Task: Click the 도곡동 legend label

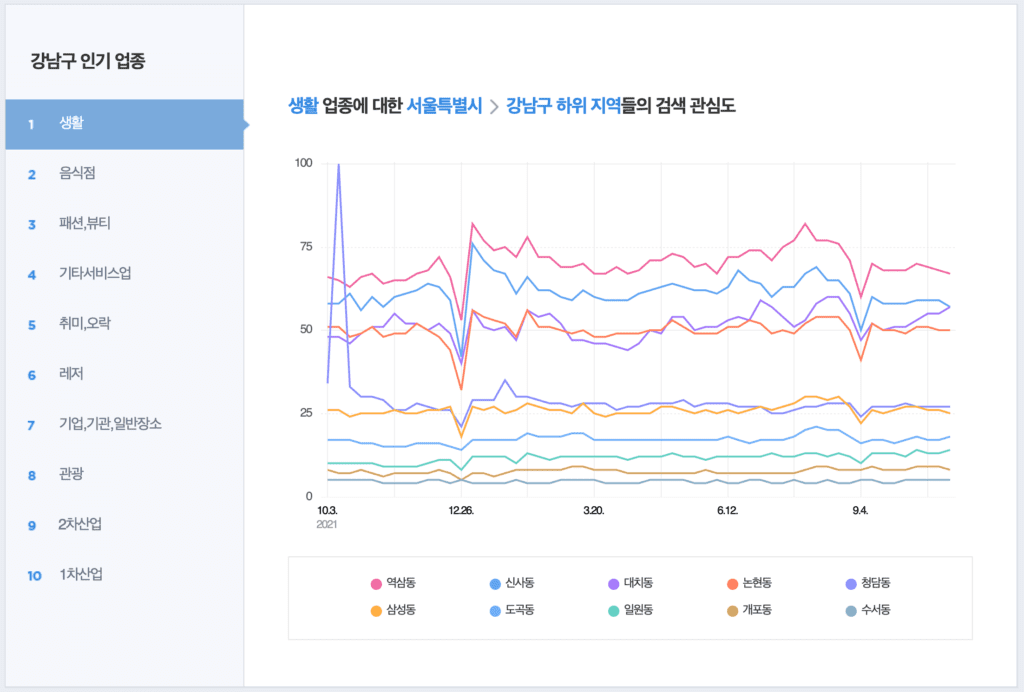Action: (520, 610)
